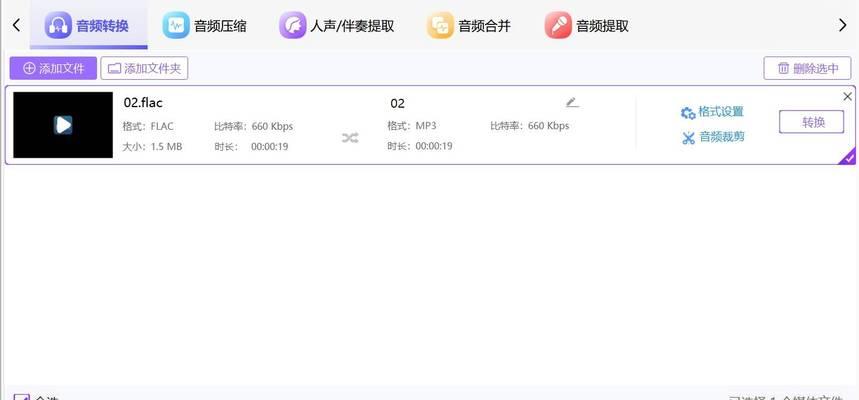This screenshot has height=400, width=859.
Task: Click the 添加文件夹 button
Action: pos(144,68)
